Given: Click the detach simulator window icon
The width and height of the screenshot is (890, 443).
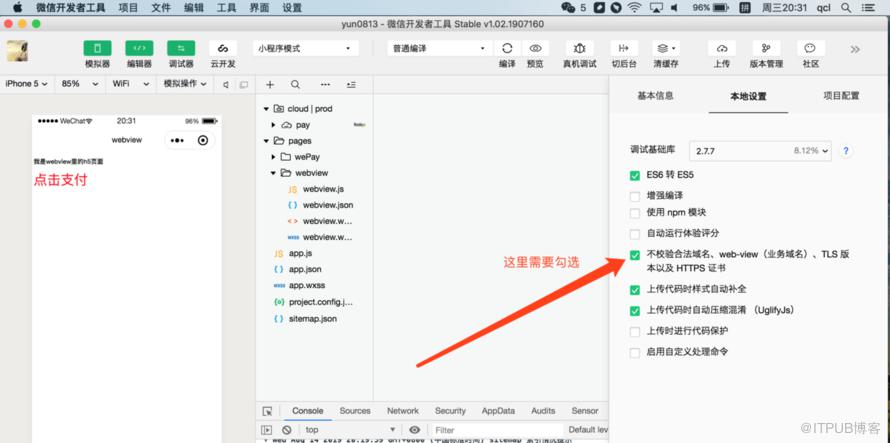Looking at the screenshot, I should 244,85.
